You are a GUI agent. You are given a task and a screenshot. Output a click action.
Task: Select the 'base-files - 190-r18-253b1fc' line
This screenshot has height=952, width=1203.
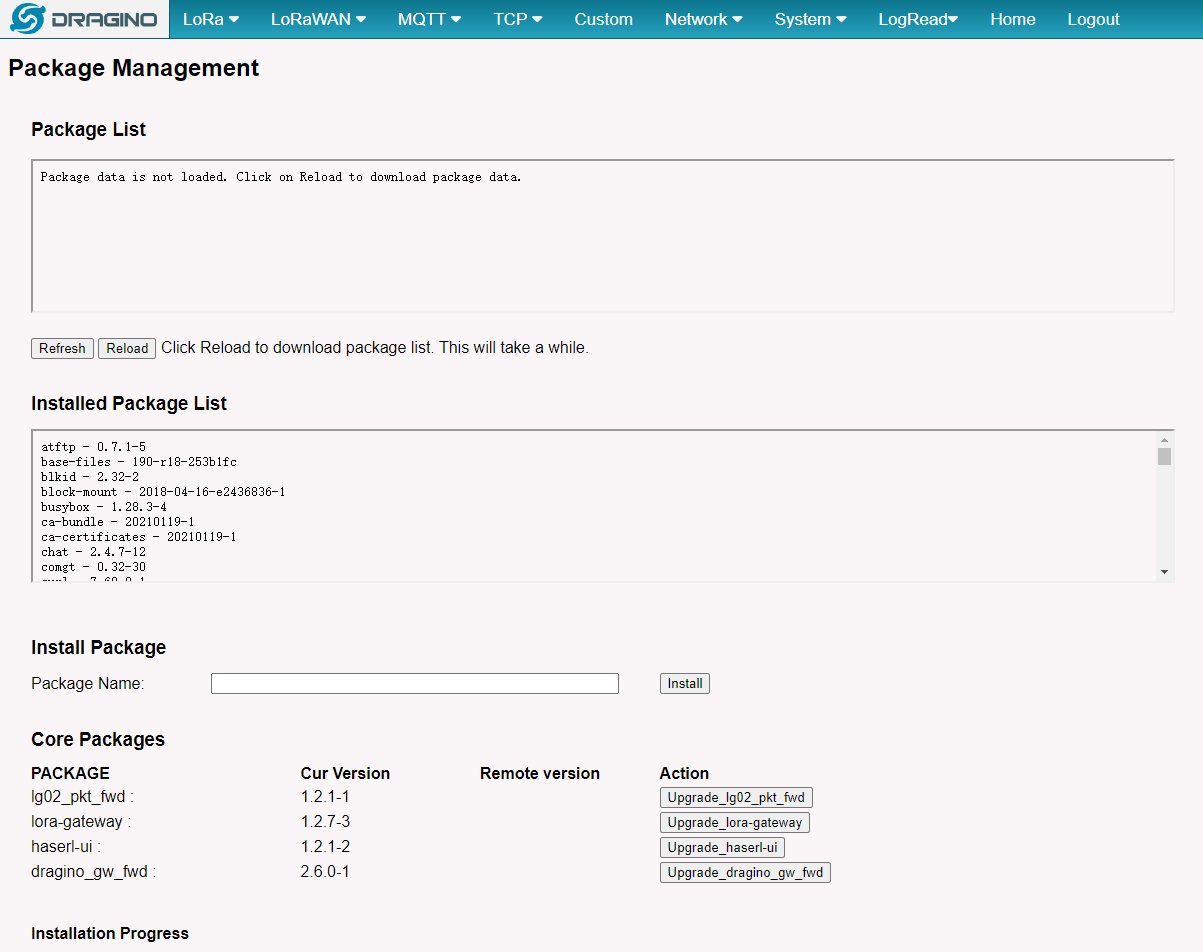coord(138,462)
